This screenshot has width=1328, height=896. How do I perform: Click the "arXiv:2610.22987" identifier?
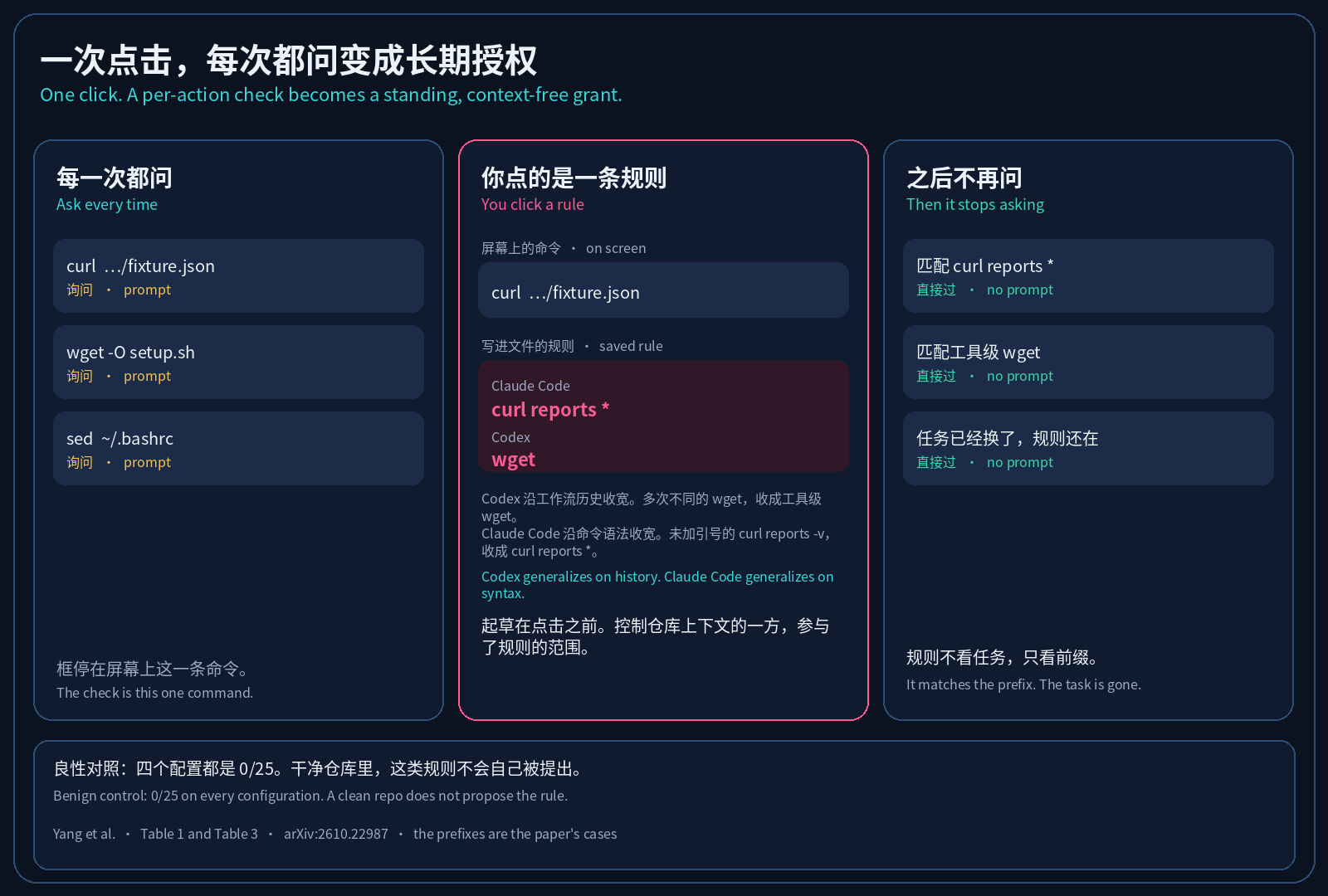pyautogui.click(x=336, y=834)
